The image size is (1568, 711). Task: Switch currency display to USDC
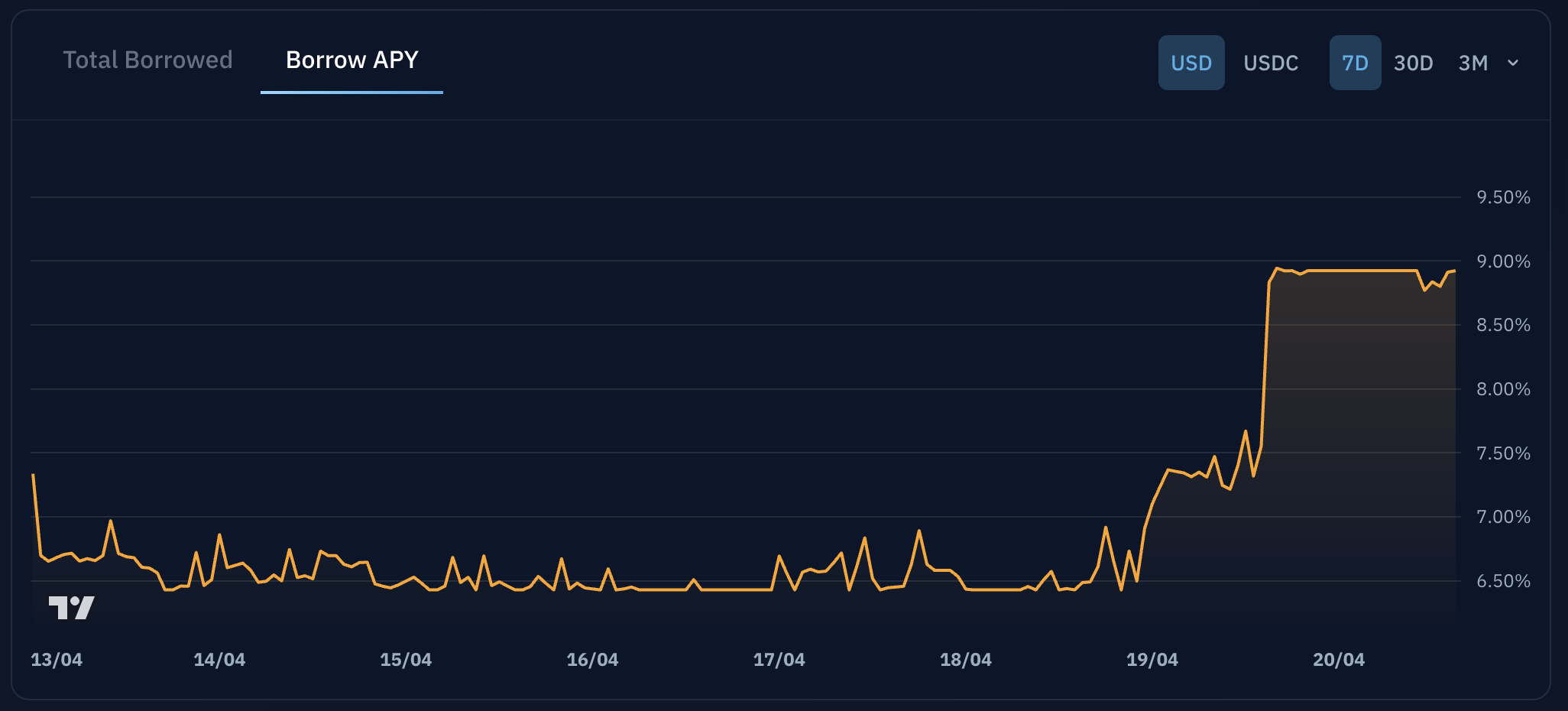[1270, 63]
